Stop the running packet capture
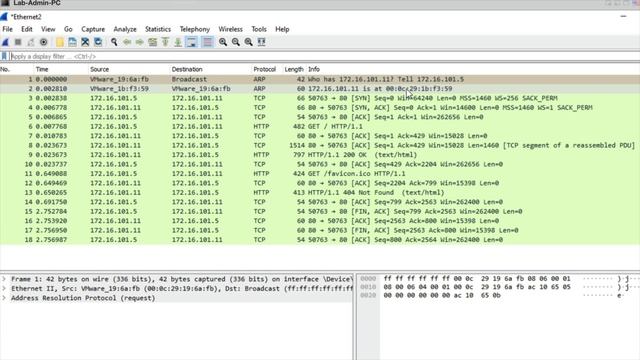The width and height of the screenshot is (640, 360). click(18, 42)
